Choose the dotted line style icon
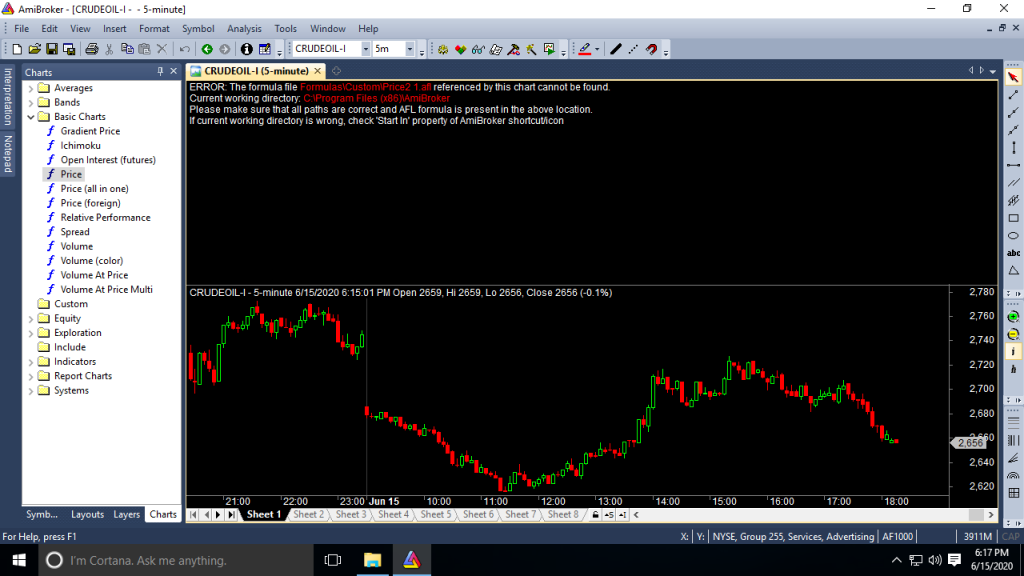1024x576 pixels. point(633,49)
